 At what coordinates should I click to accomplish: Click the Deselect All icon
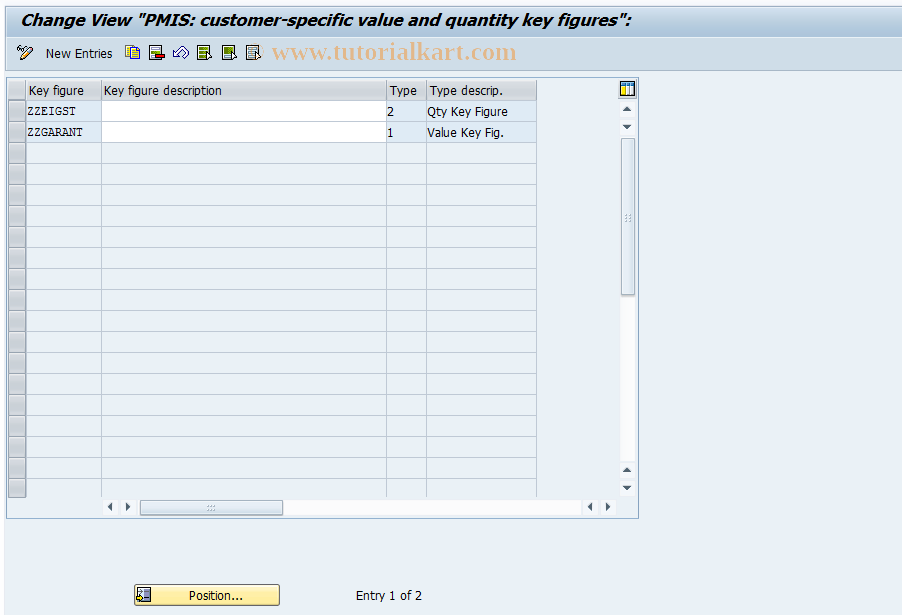pos(253,53)
